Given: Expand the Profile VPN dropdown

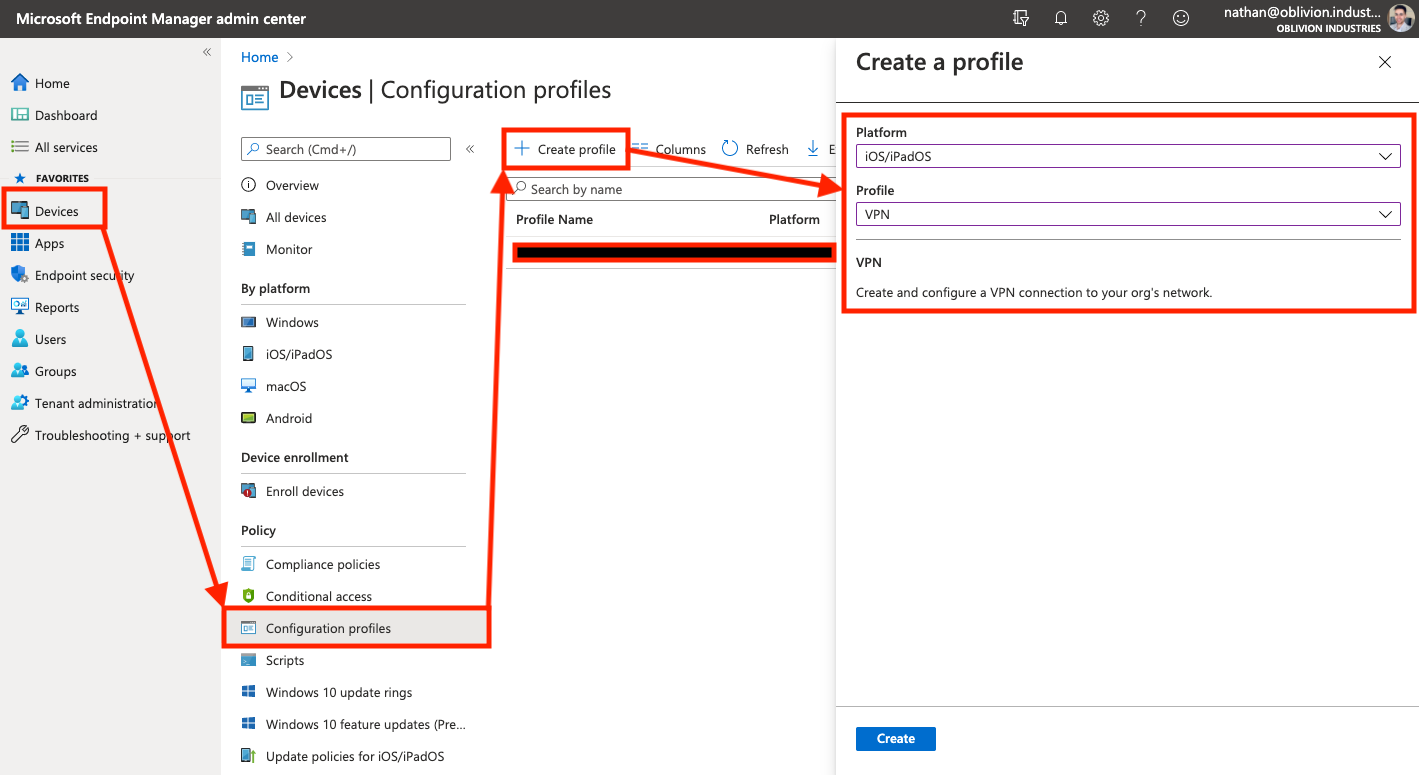Looking at the screenshot, I should 1128,214.
